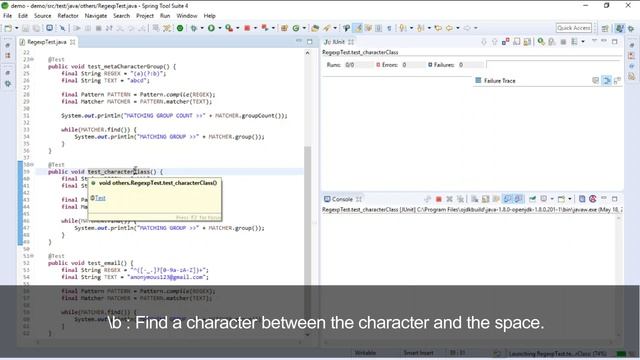The height and width of the screenshot is (360, 640).
Task: Click the New Java Class icon
Action: [x=296, y=28]
